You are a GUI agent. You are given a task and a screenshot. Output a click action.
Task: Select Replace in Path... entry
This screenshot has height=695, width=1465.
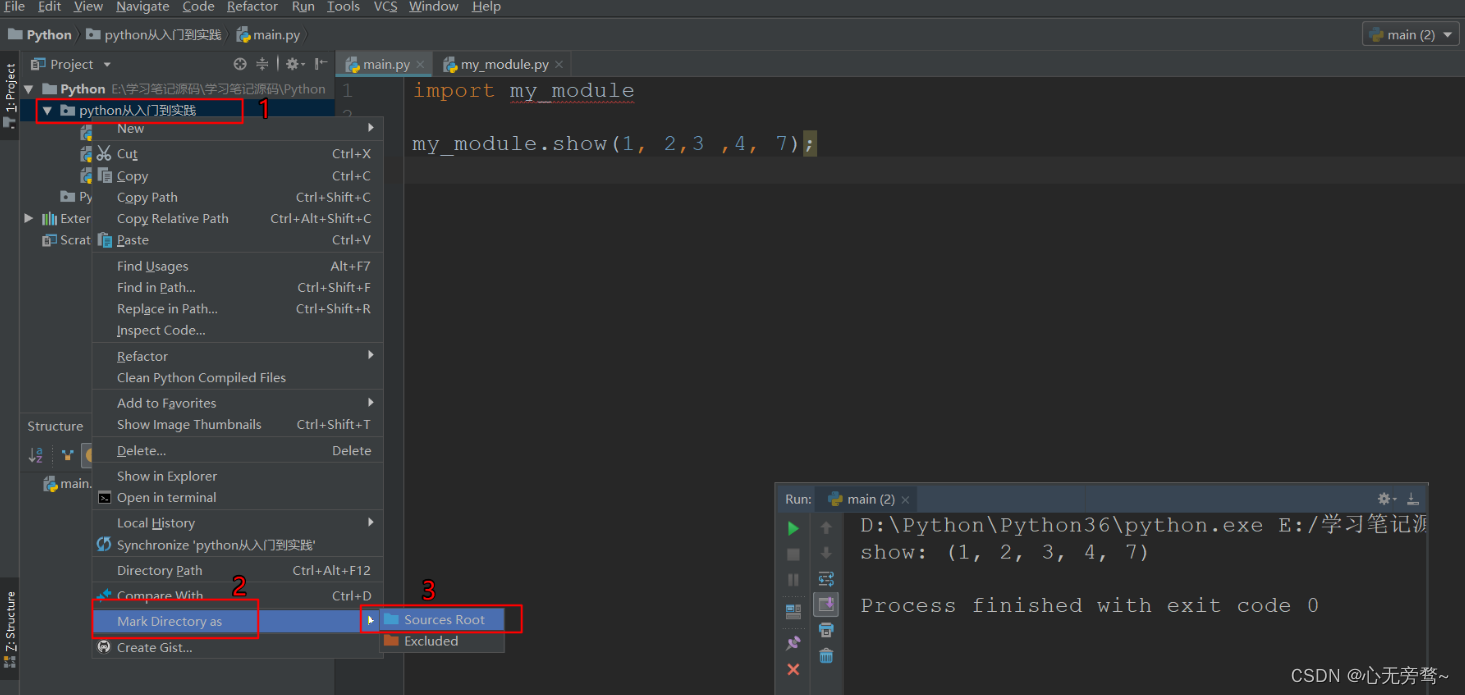pos(238,309)
